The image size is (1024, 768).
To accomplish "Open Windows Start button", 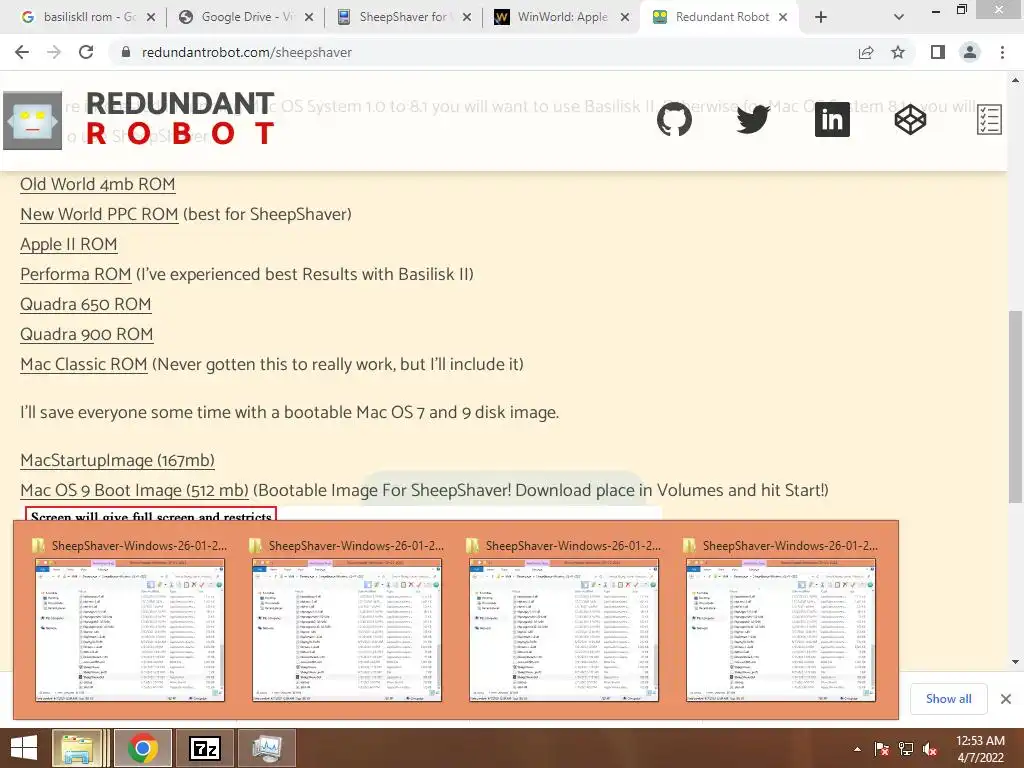I will (24, 748).
